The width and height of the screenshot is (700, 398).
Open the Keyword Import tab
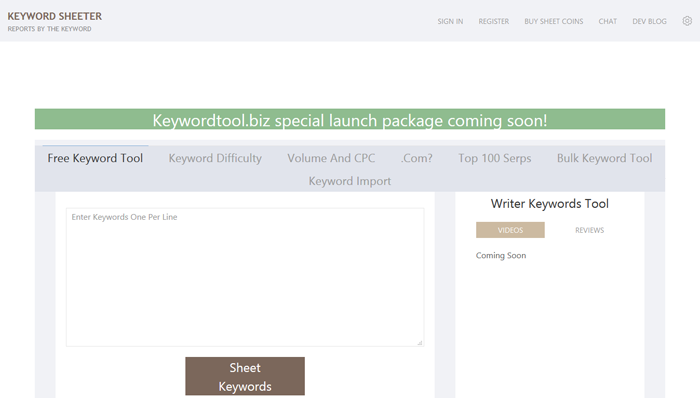click(x=350, y=181)
